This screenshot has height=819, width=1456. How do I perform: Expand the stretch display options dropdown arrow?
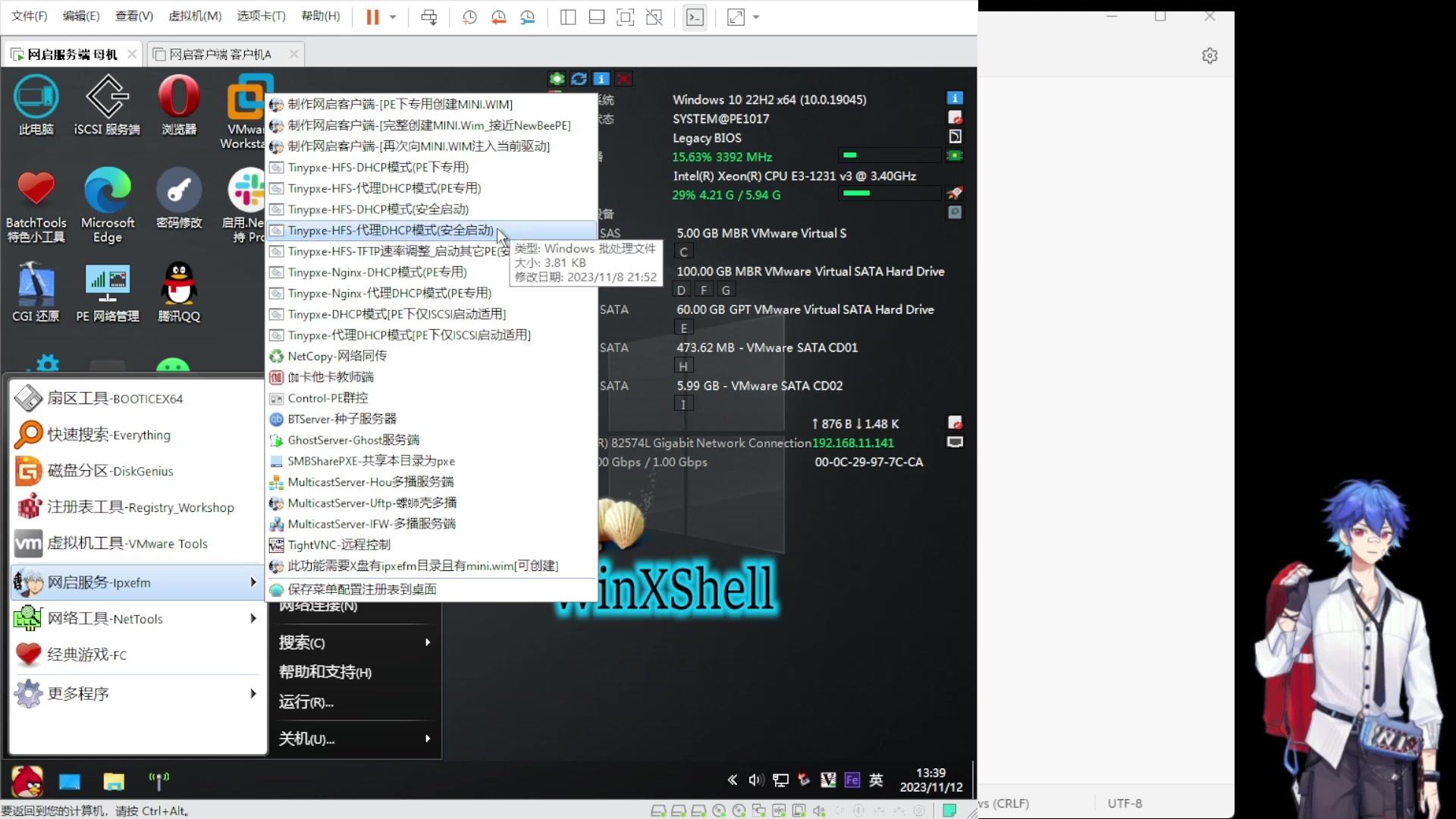756,17
